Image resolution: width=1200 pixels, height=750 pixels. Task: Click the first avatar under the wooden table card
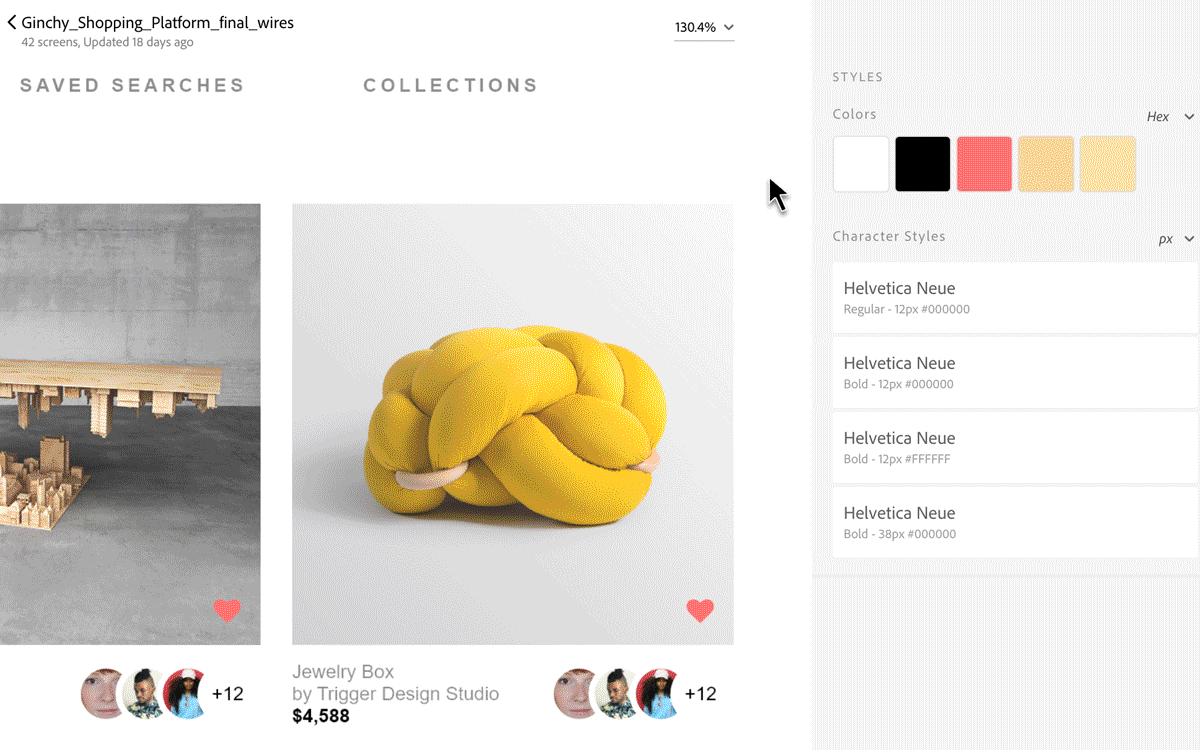104,694
